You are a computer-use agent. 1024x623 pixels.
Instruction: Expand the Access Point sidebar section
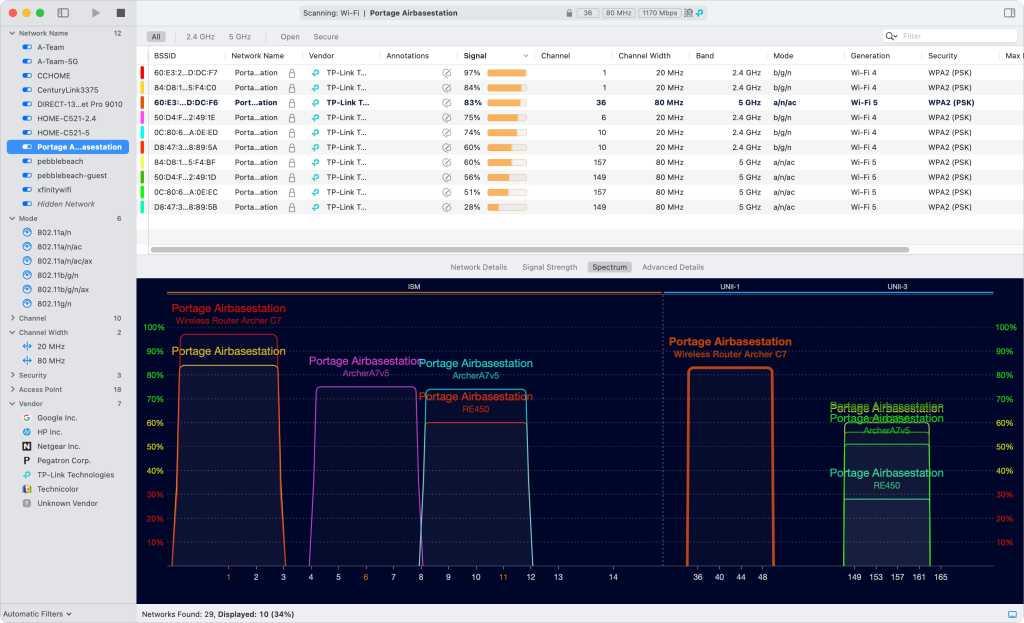(12, 389)
